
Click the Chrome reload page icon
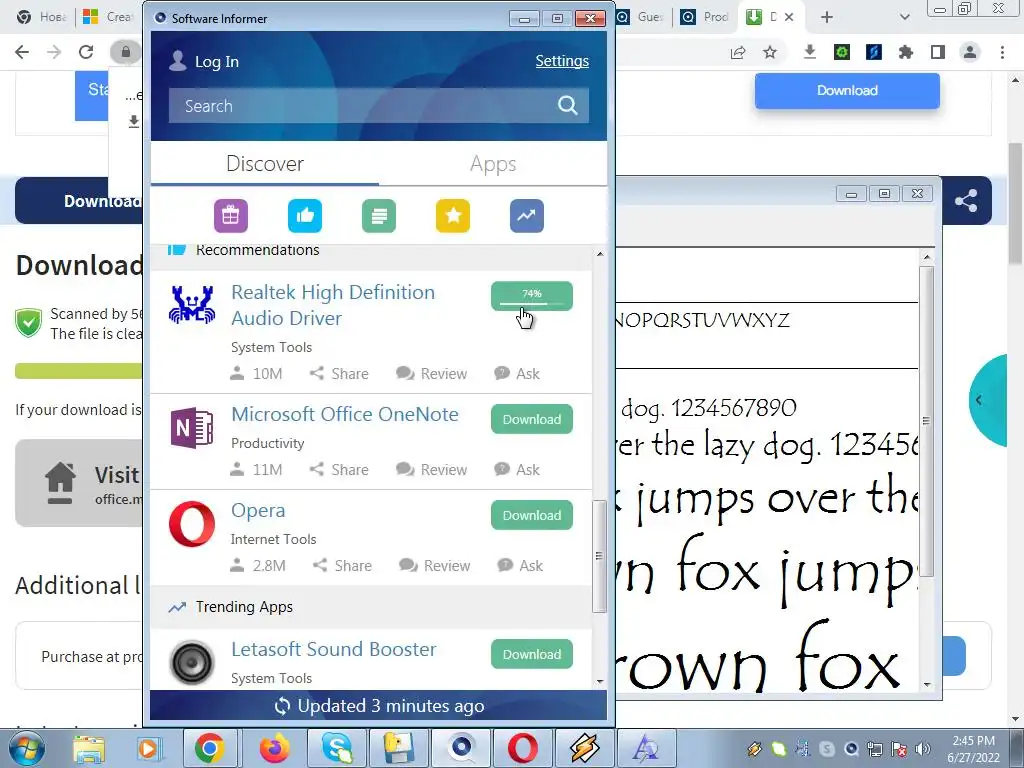(x=86, y=52)
